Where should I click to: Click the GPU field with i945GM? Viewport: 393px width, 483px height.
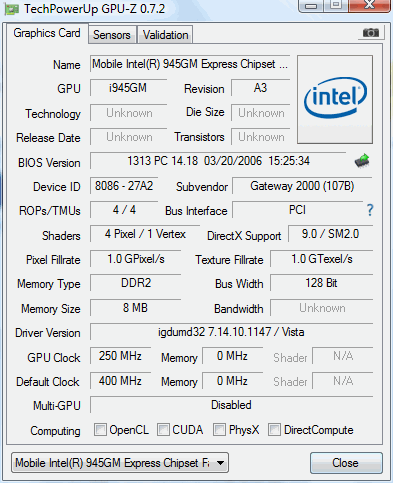coord(128,88)
